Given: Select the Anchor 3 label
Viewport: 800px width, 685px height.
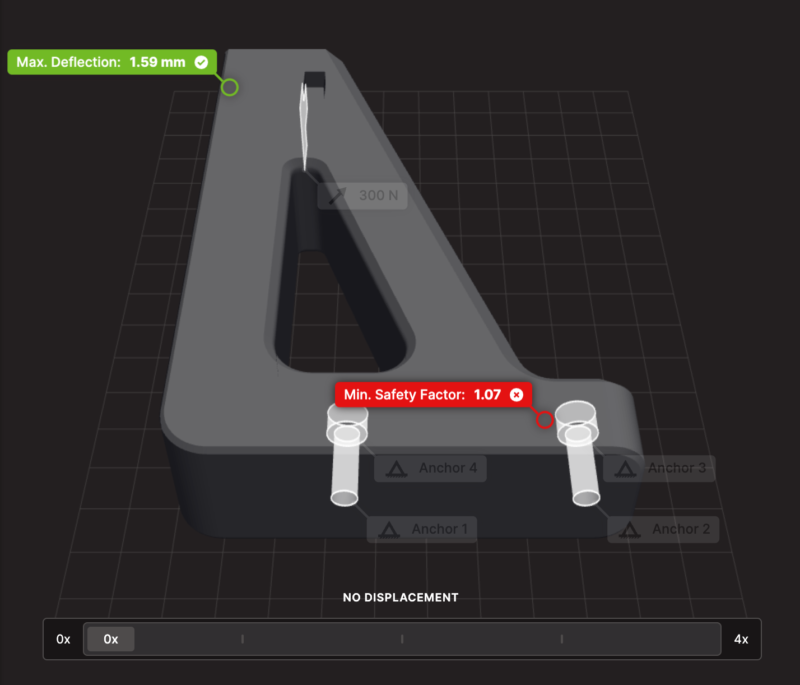Looking at the screenshot, I should pos(659,468).
